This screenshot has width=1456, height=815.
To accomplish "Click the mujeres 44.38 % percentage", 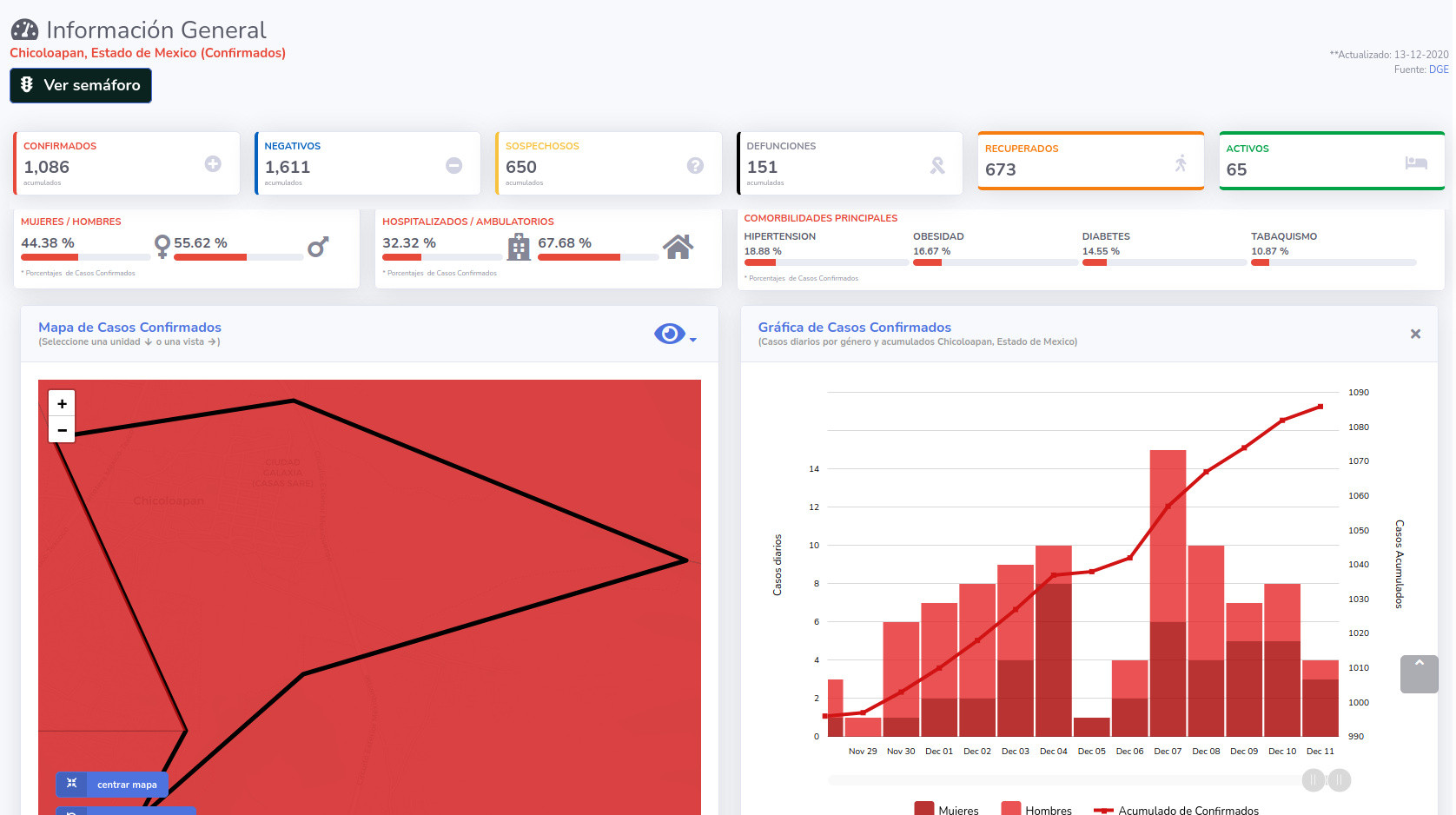I will (48, 243).
